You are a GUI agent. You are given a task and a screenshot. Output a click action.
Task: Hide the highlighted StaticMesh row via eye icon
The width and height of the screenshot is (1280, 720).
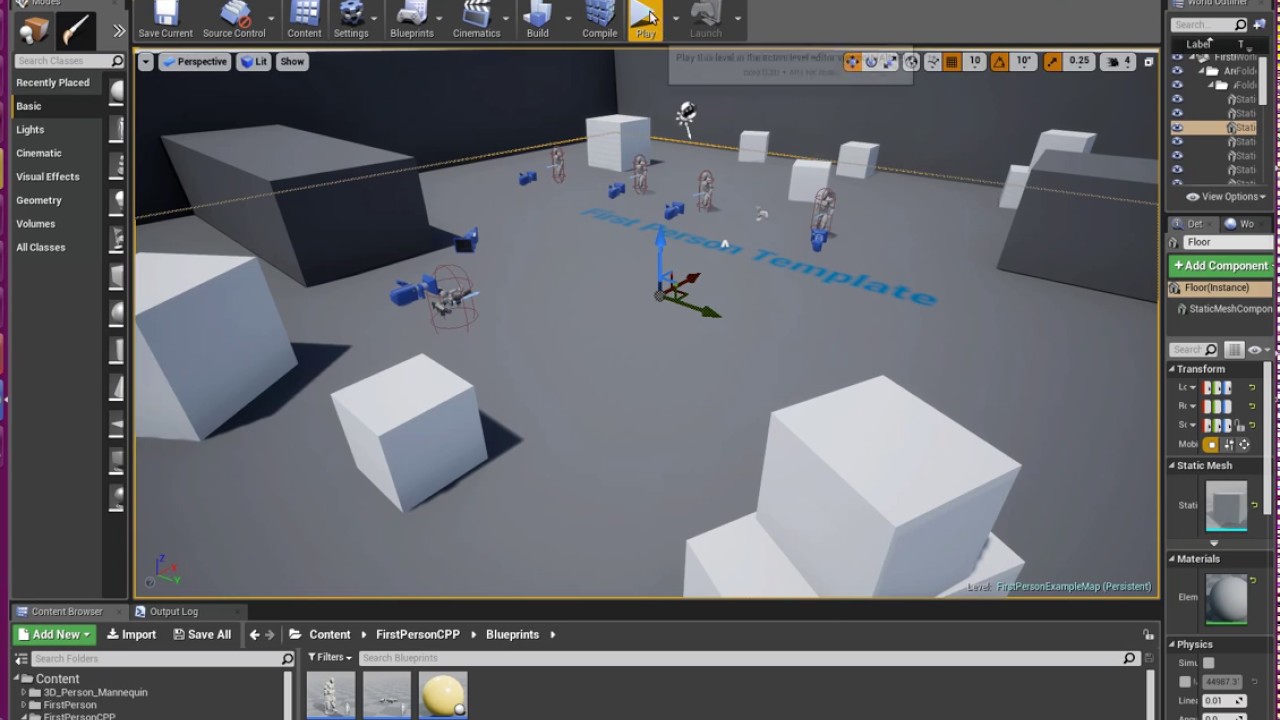click(1177, 127)
